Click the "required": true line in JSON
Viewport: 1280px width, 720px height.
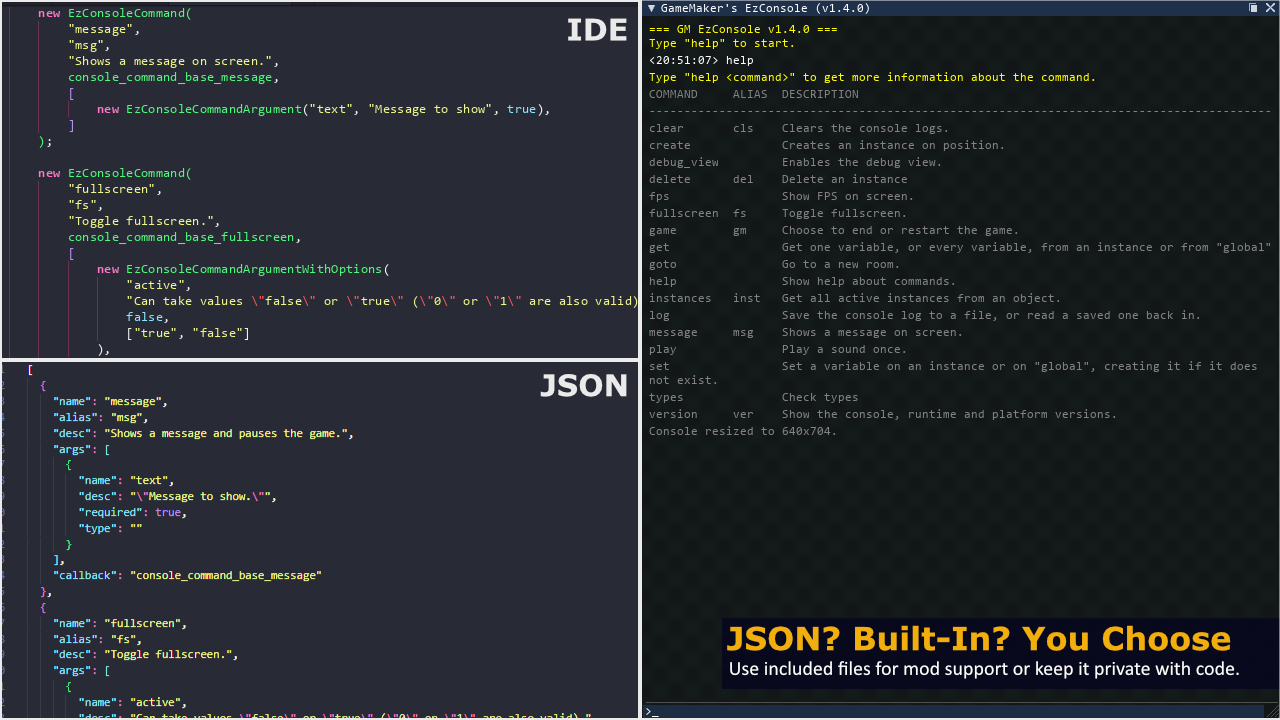pos(133,511)
